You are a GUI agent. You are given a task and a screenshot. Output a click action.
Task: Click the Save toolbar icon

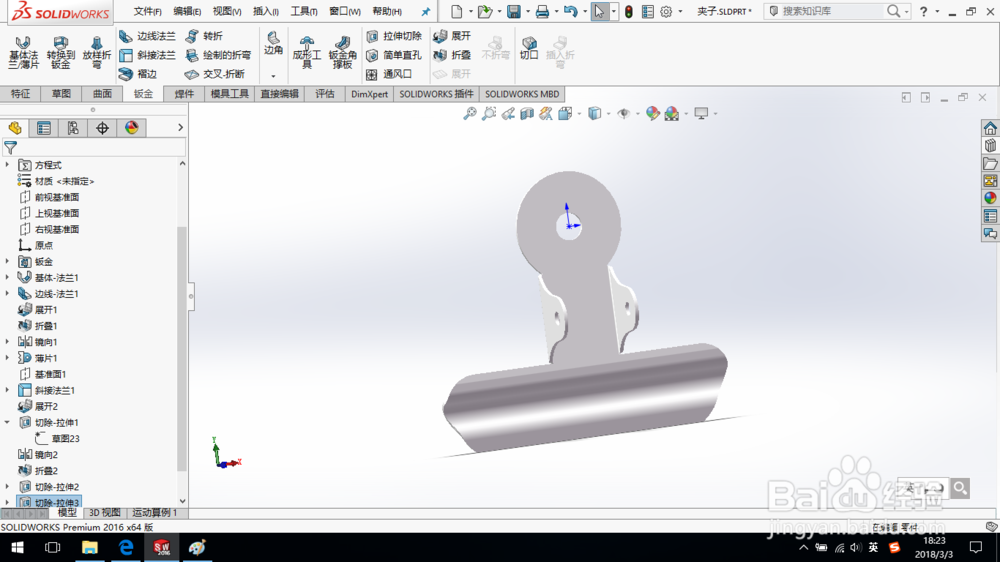[513, 11]
